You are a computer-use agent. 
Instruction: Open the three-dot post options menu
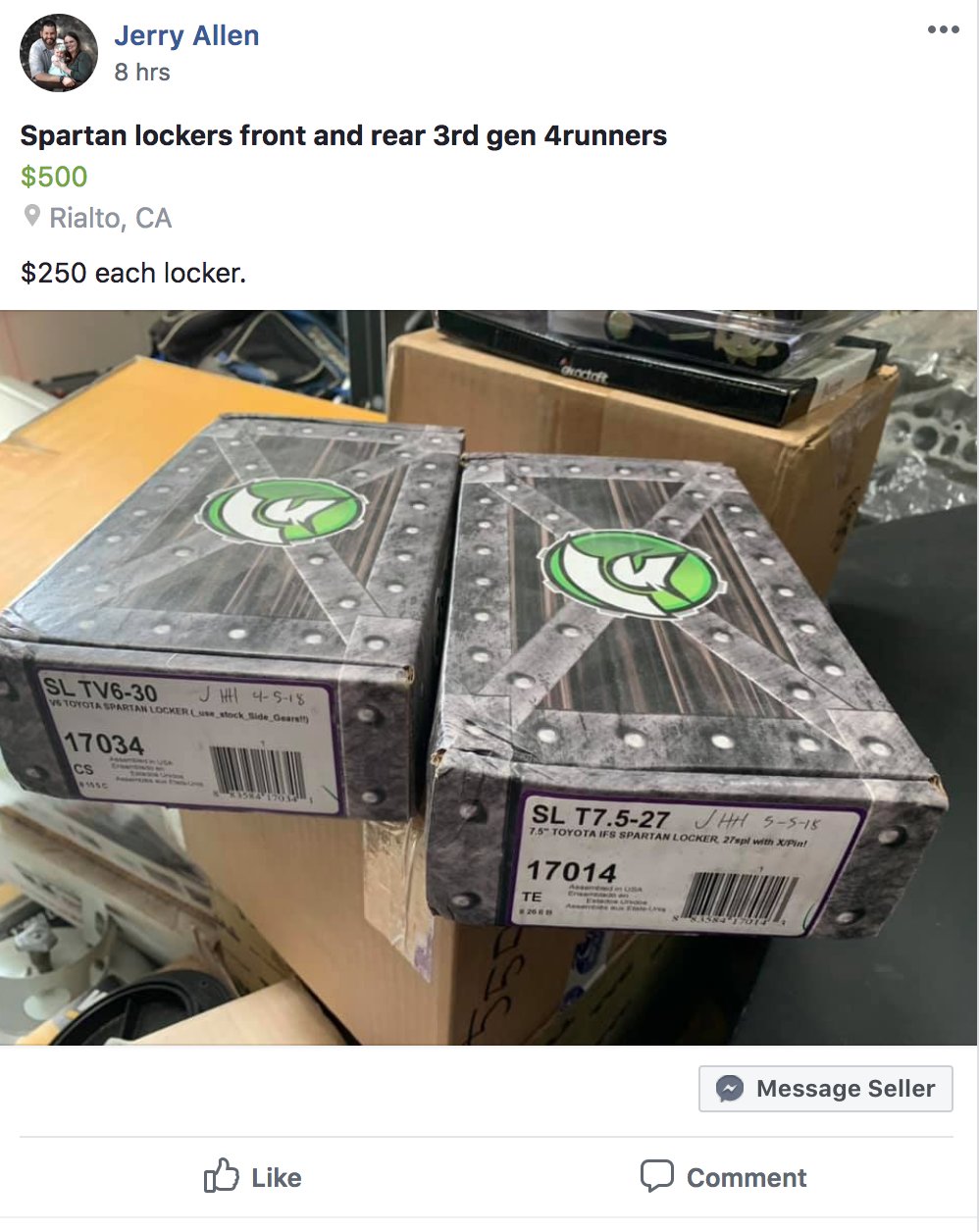pos(943,30)
